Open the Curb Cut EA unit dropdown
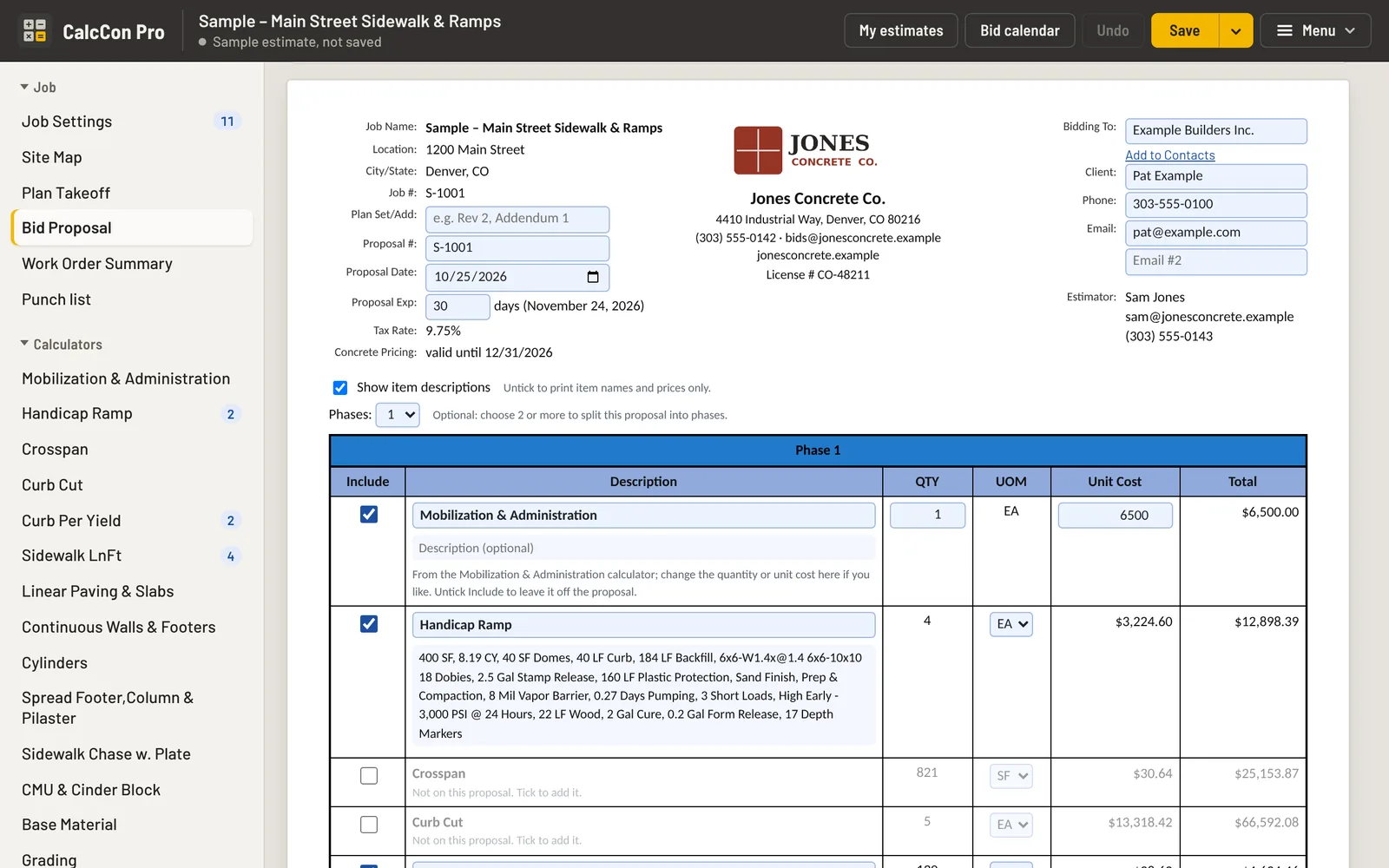 pyautogui.click(x=1011, y=825)
